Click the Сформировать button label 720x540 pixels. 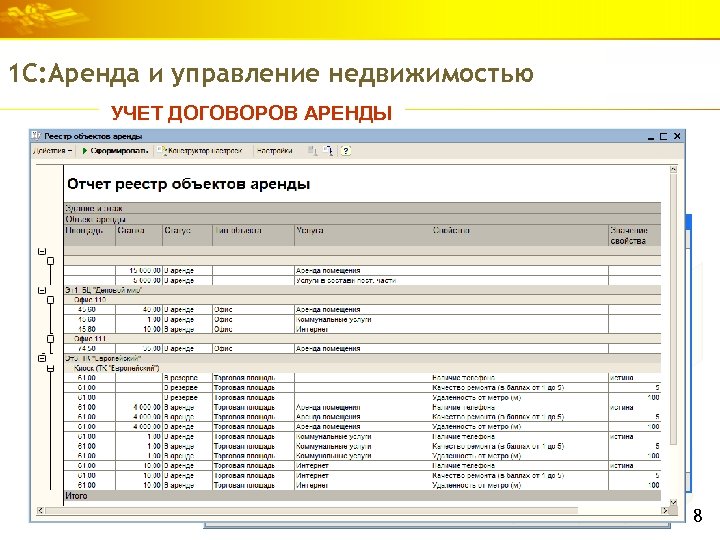tap(119, 151)
